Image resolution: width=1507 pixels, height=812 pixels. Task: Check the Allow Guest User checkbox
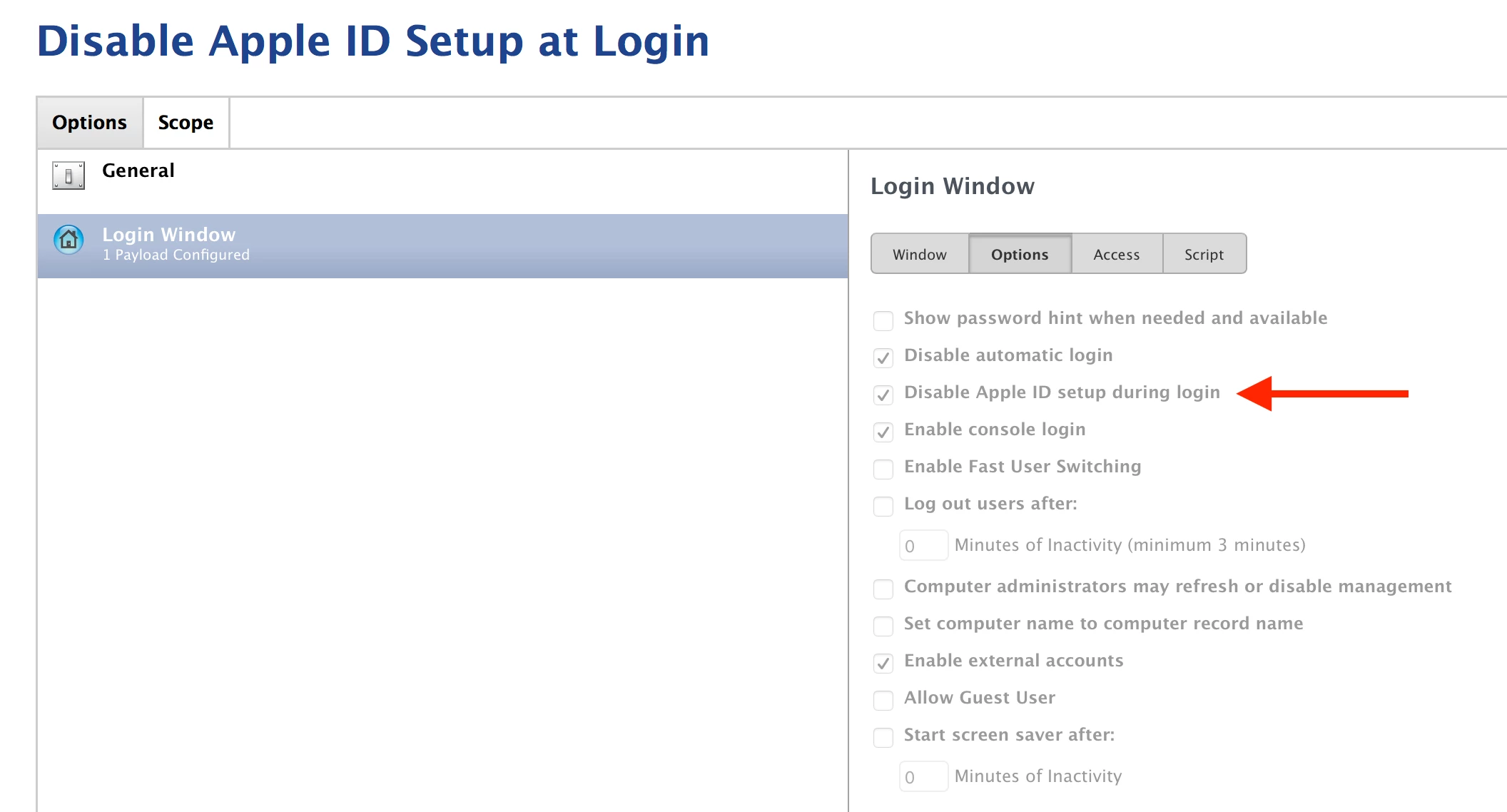click(883, 700)
